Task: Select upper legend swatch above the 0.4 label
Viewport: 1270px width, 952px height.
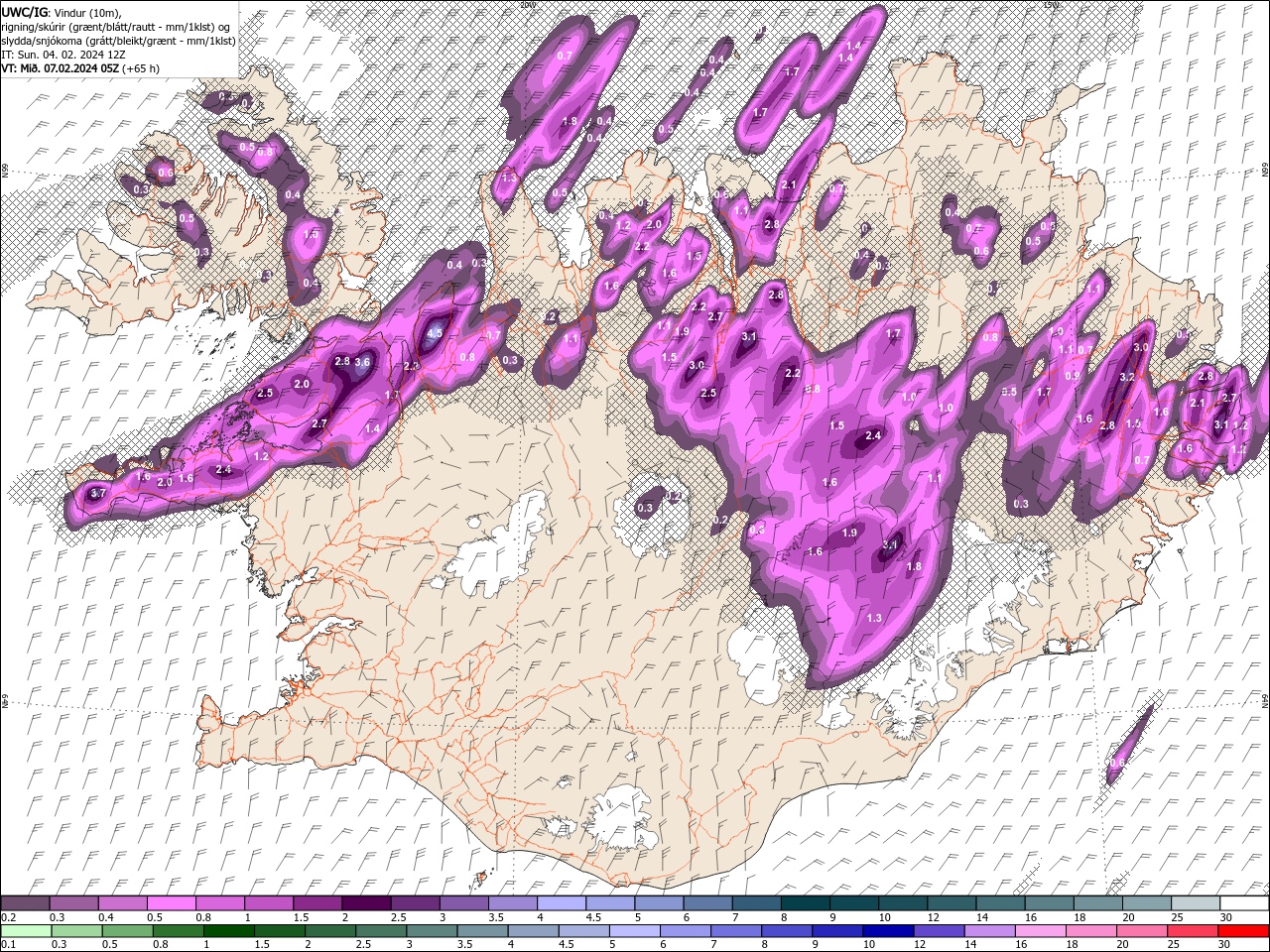Action: pos(122,902)
